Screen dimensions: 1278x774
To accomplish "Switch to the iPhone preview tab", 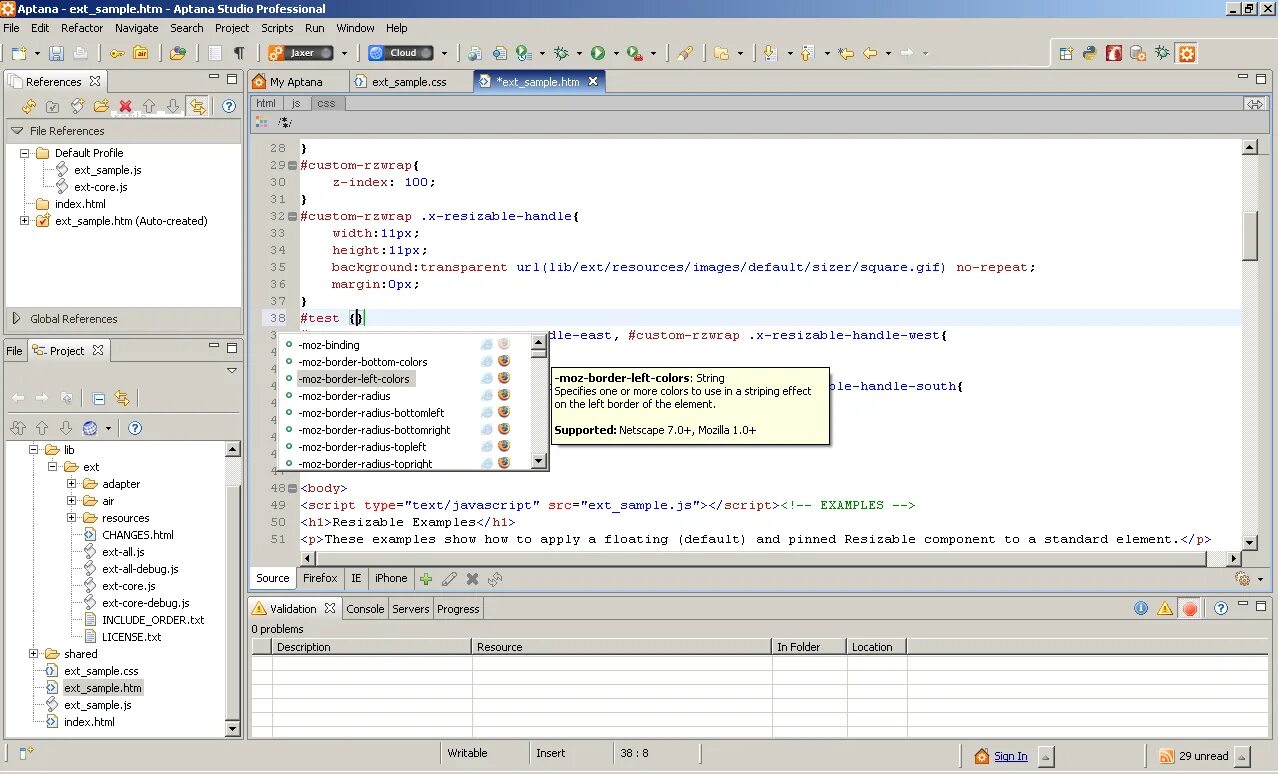I will (391, 578).
